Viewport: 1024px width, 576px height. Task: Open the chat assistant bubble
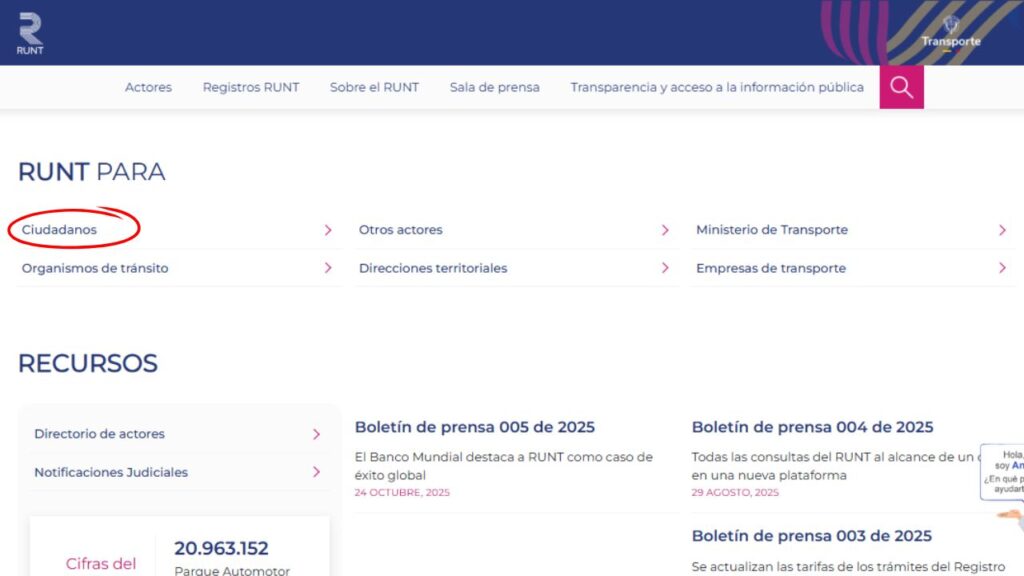point(1003,474)
